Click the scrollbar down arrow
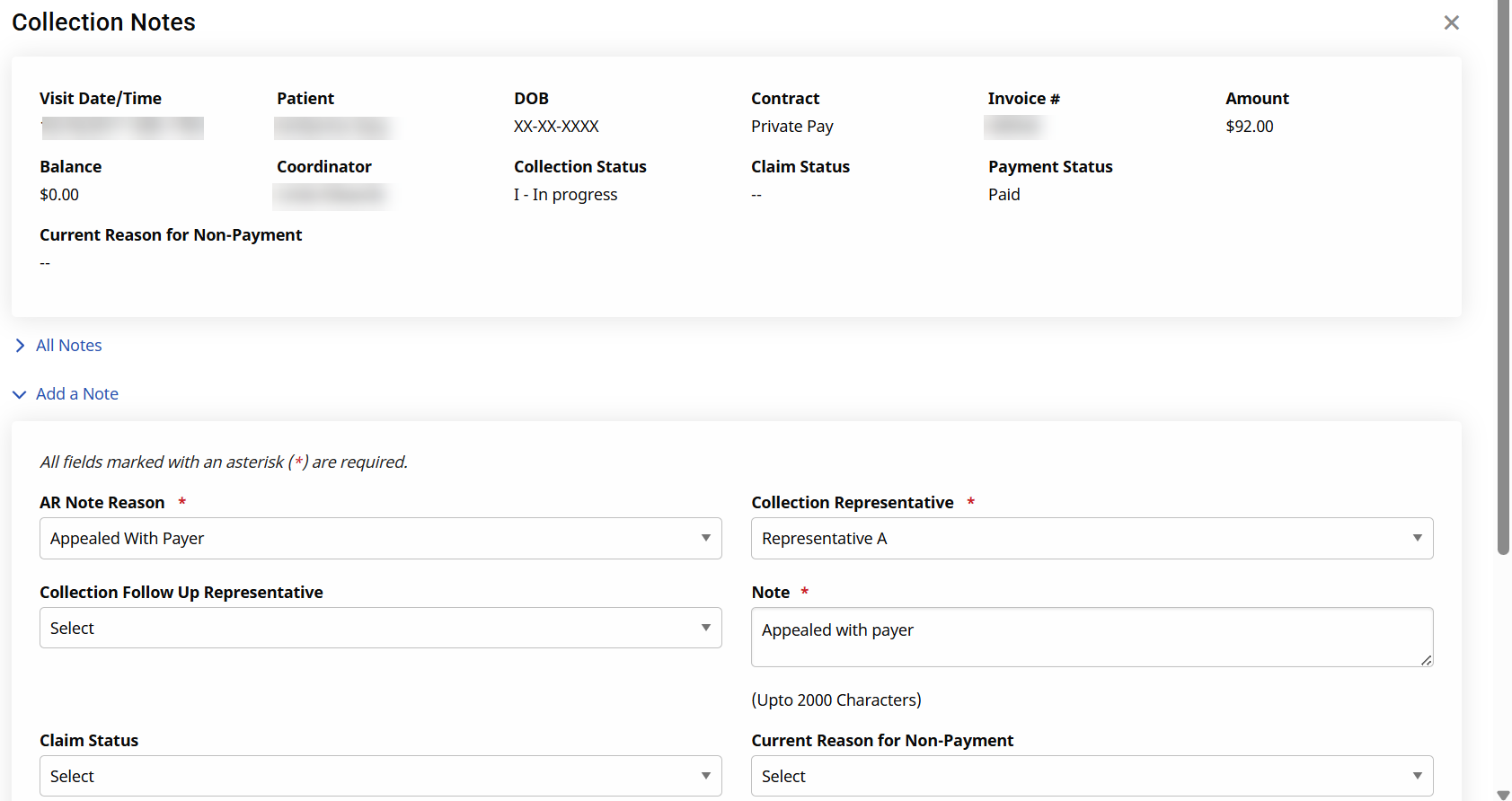Image resolution: width=1512 pixels, height=801 pixels. click(1503, 794)
